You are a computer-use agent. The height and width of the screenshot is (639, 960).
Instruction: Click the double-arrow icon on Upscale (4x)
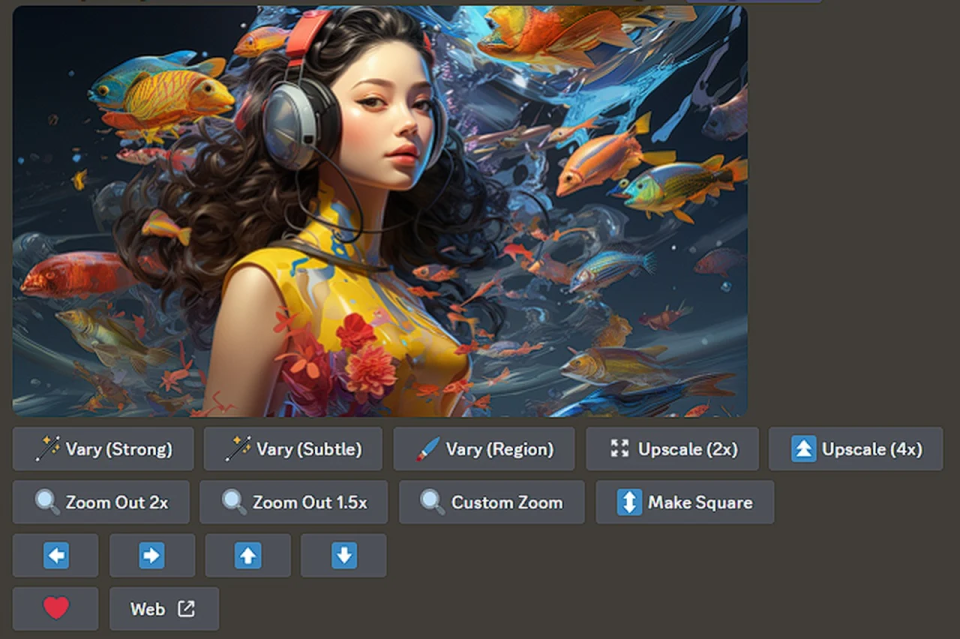click(803, 449)
